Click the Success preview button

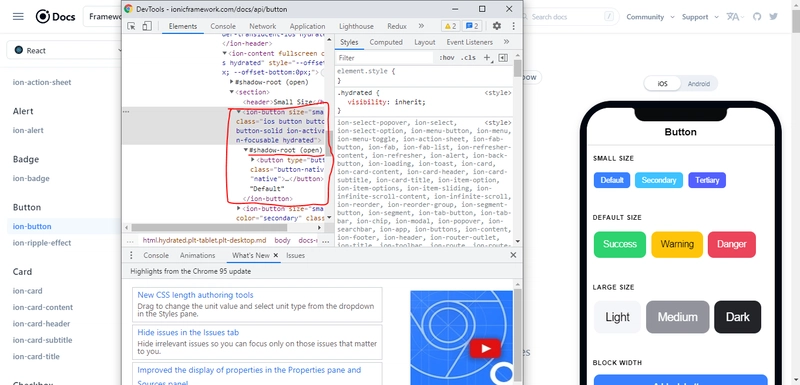click(619, 244)
